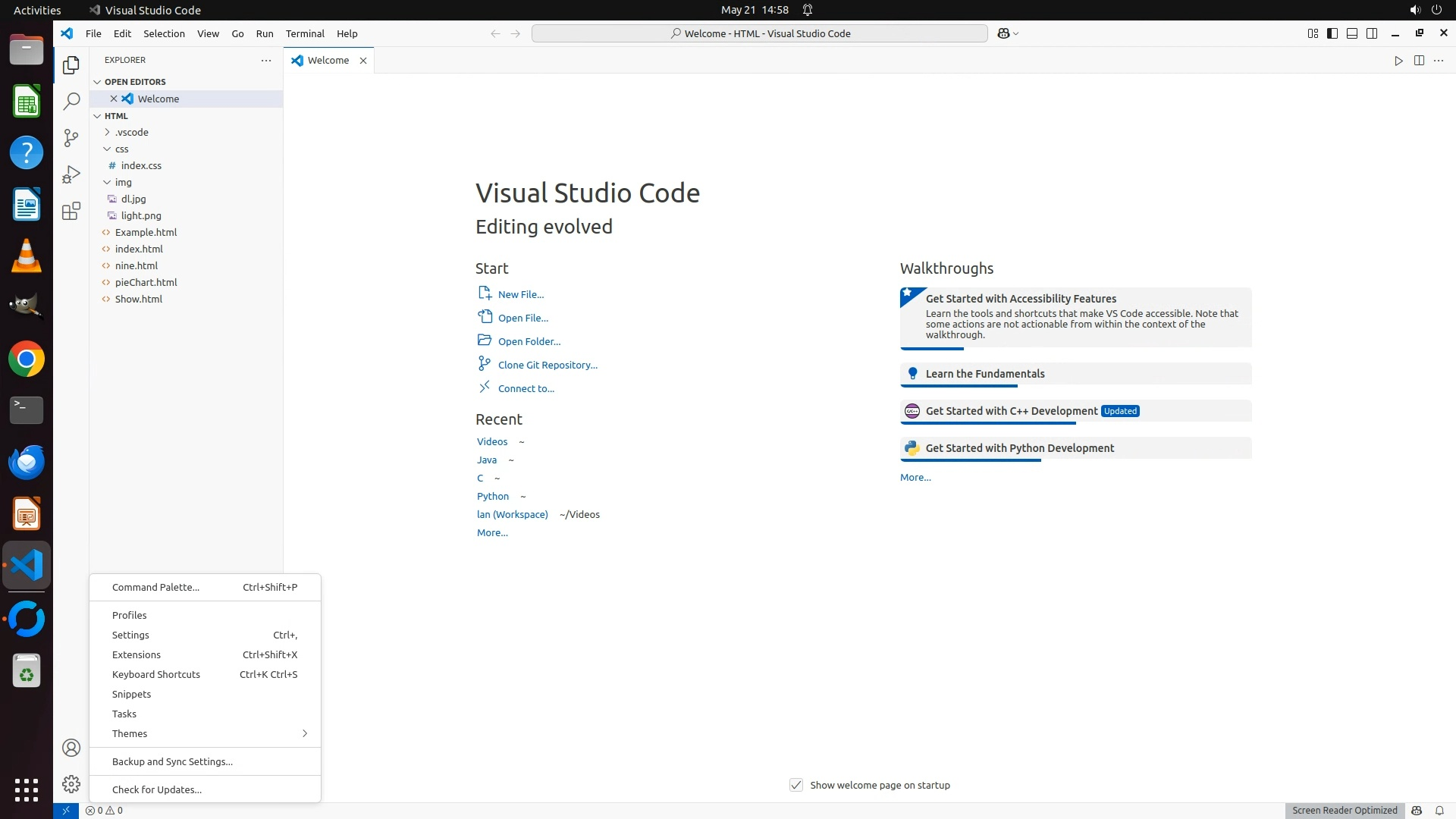
Task: Expand the Themes submenu arrow
Action: tap(304, 733)
